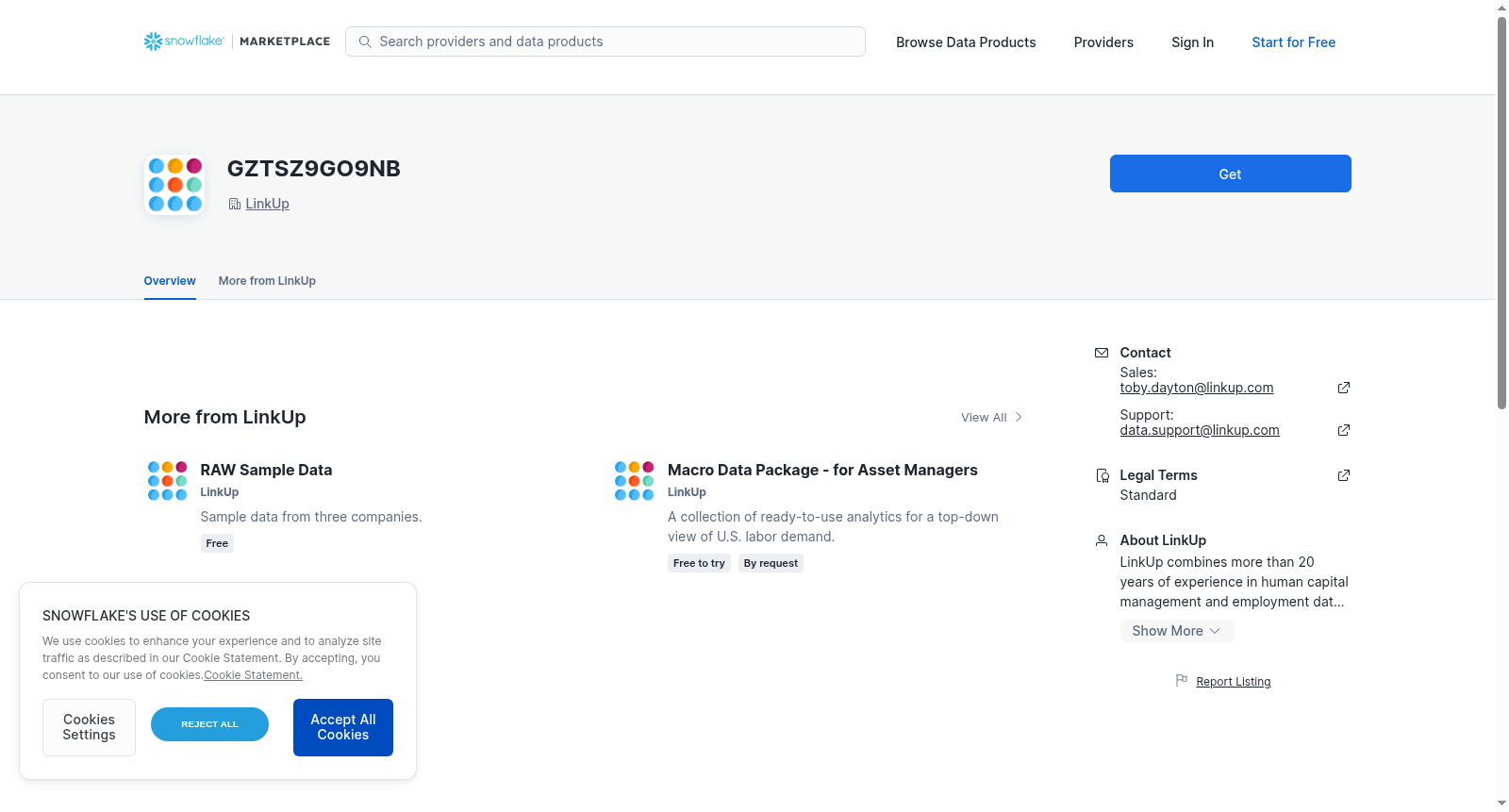Screen dimensions: 1509x812
Task: Click the Report Listing flag icon
Action: (1182, 680)
